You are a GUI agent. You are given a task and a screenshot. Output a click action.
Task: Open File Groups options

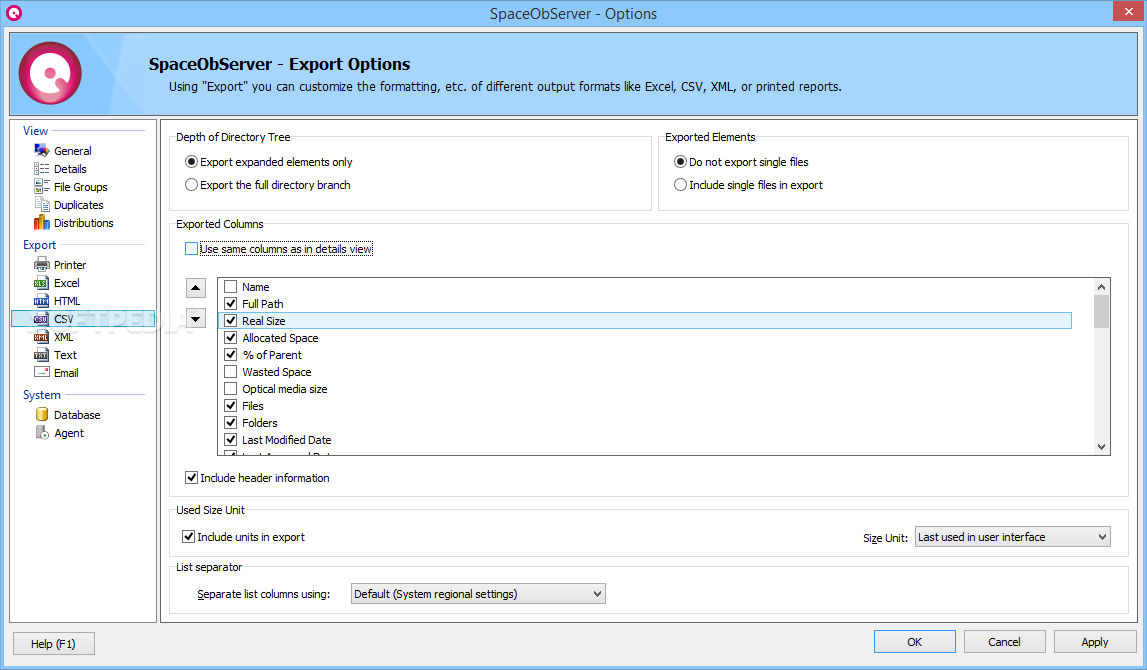click(80, 187)
